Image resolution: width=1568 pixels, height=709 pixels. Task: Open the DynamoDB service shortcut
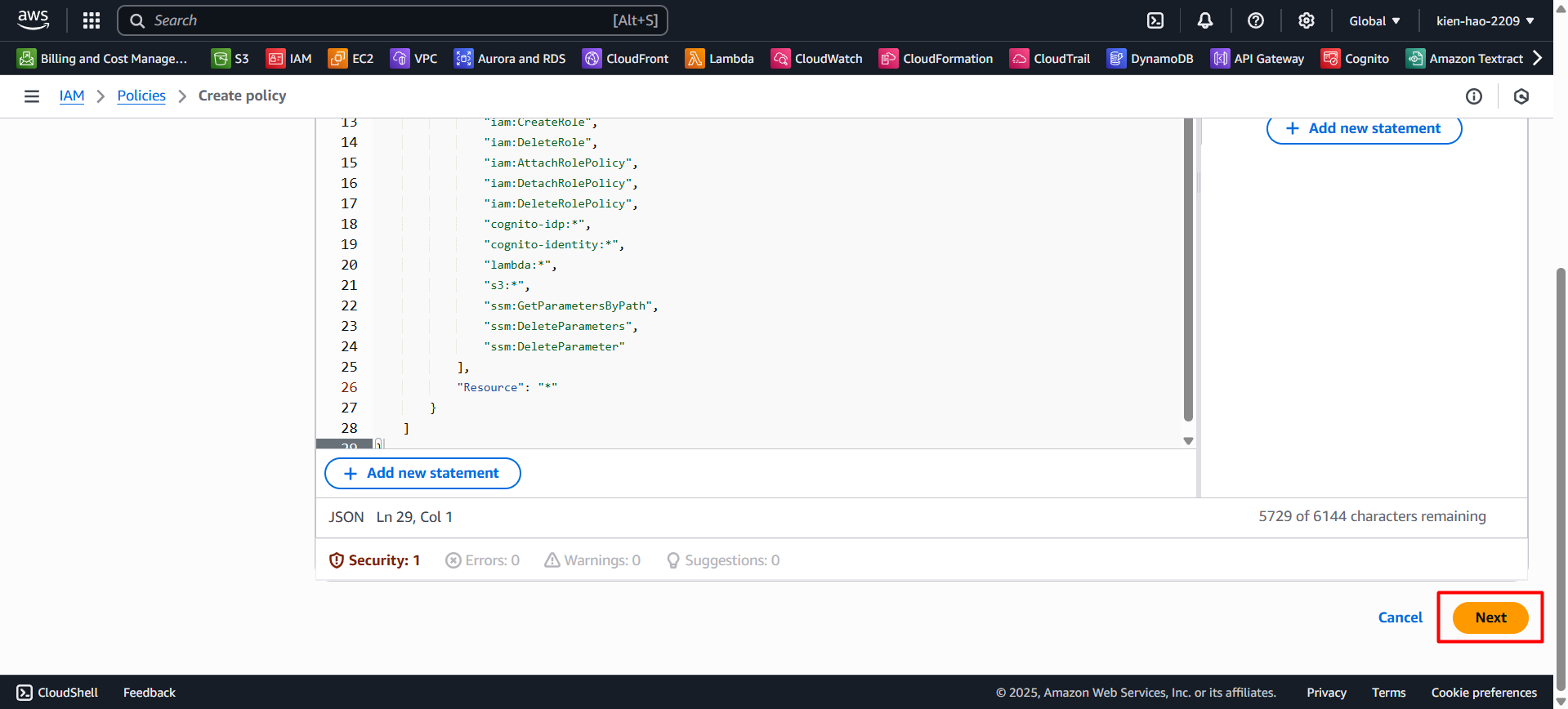click(1150, 59)
